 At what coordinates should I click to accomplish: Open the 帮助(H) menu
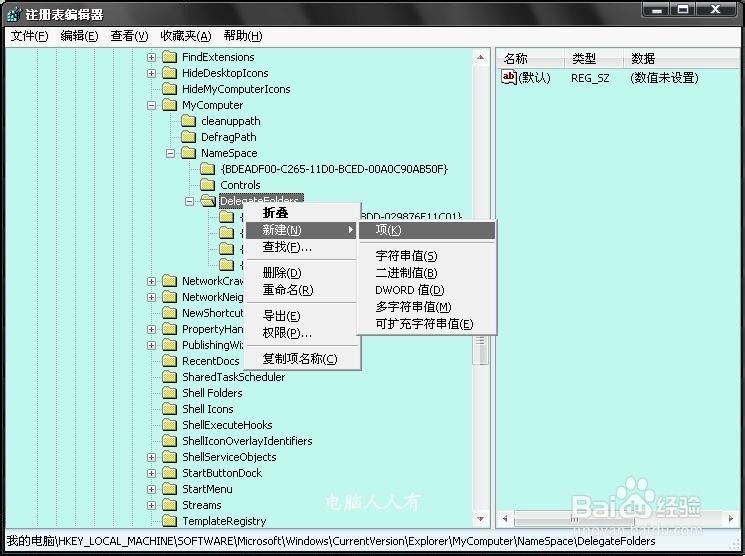[x=243, y=36]
